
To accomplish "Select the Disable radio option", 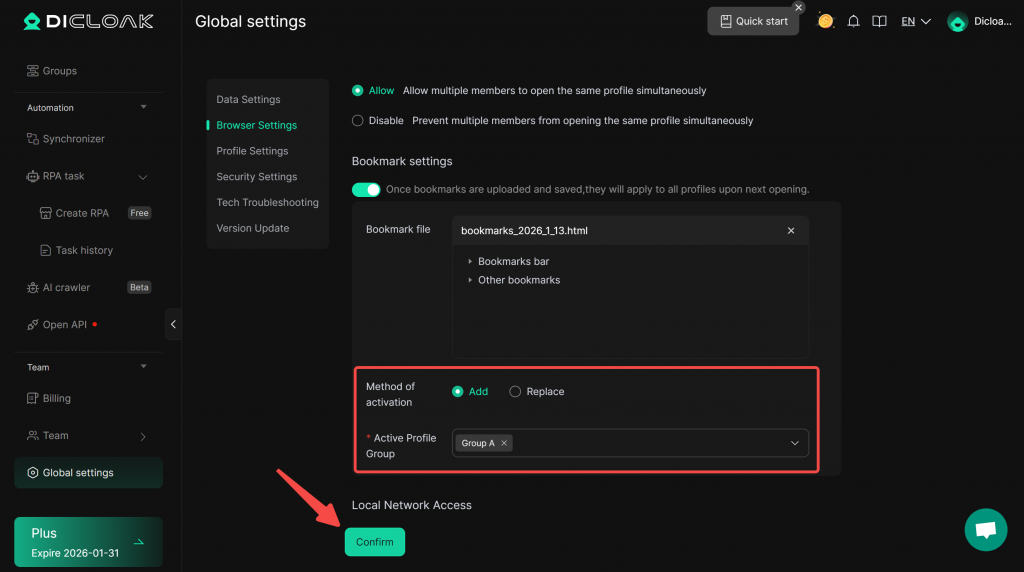I will [x=358, y=121].
